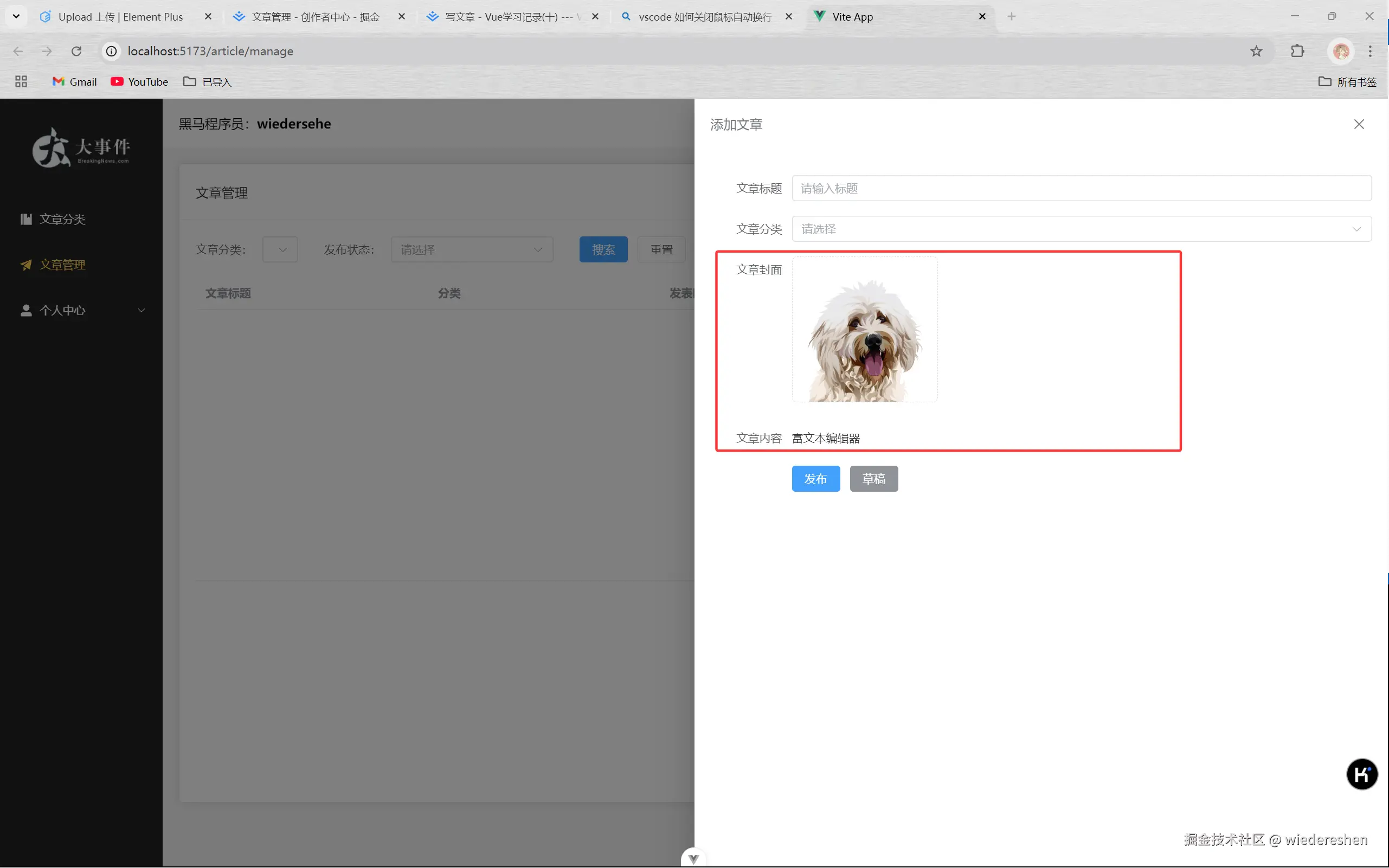Select 文章分类 in the sidebar menu
This screenshot has height=868, width=1389.
[62, 219]
